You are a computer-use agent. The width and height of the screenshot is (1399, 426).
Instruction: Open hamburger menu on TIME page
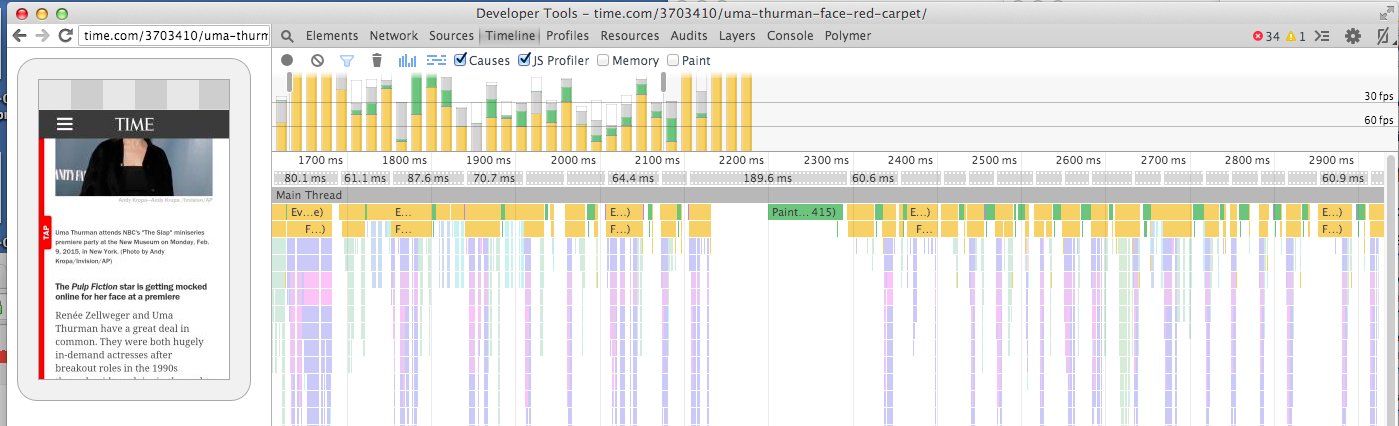click(65, 124)
